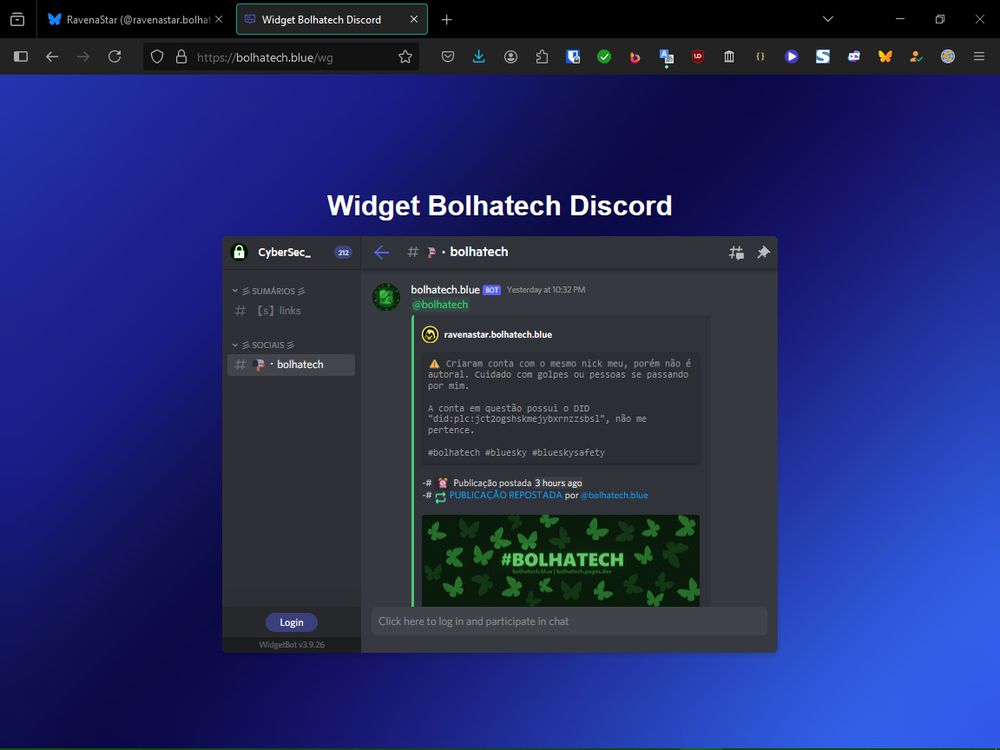The height and width of the screenshot is (750, 1000).
Task: Reload the current page
Action: click(x=115, y=57)
